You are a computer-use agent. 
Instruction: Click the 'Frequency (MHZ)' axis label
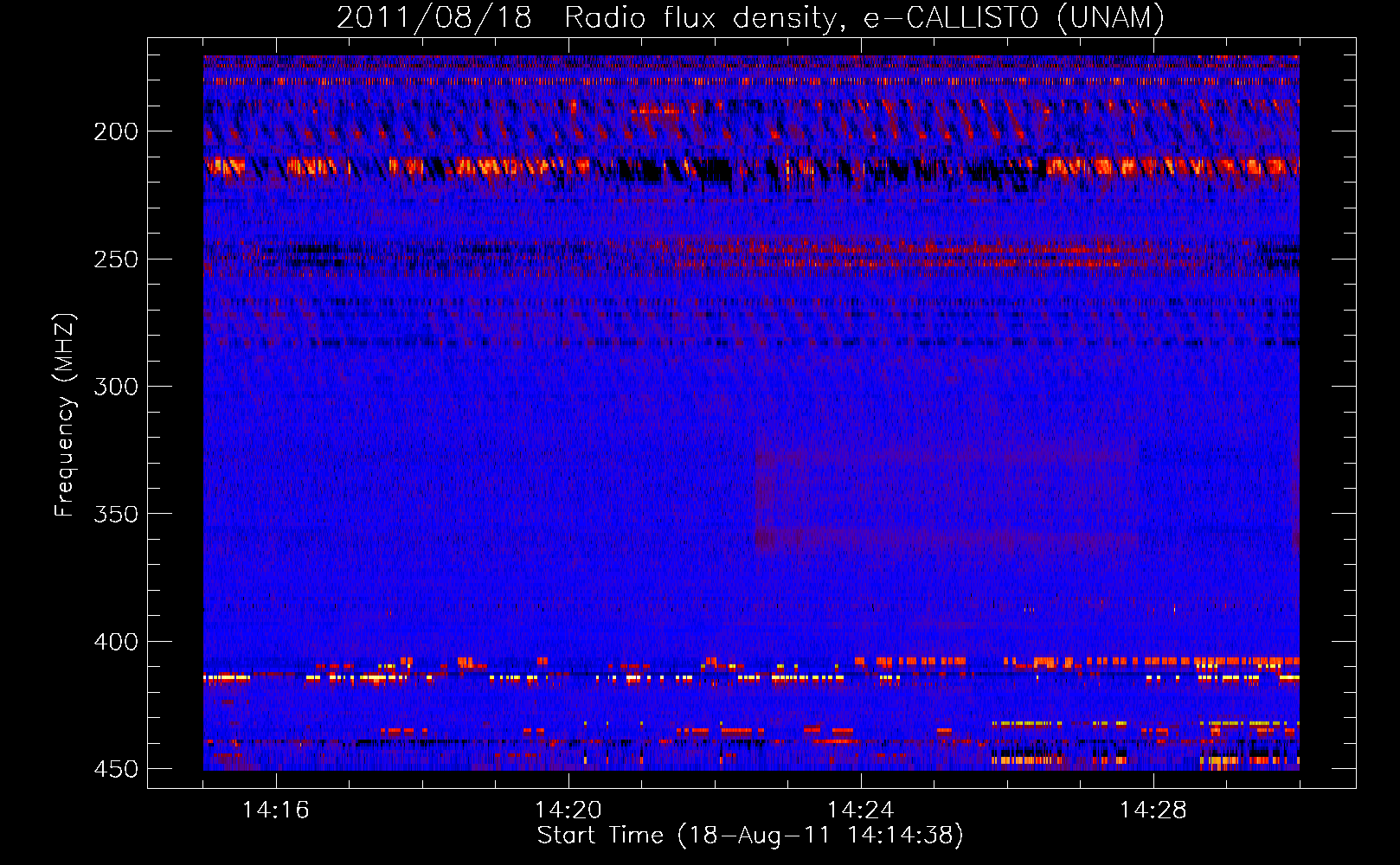click(x=65, y=415)
